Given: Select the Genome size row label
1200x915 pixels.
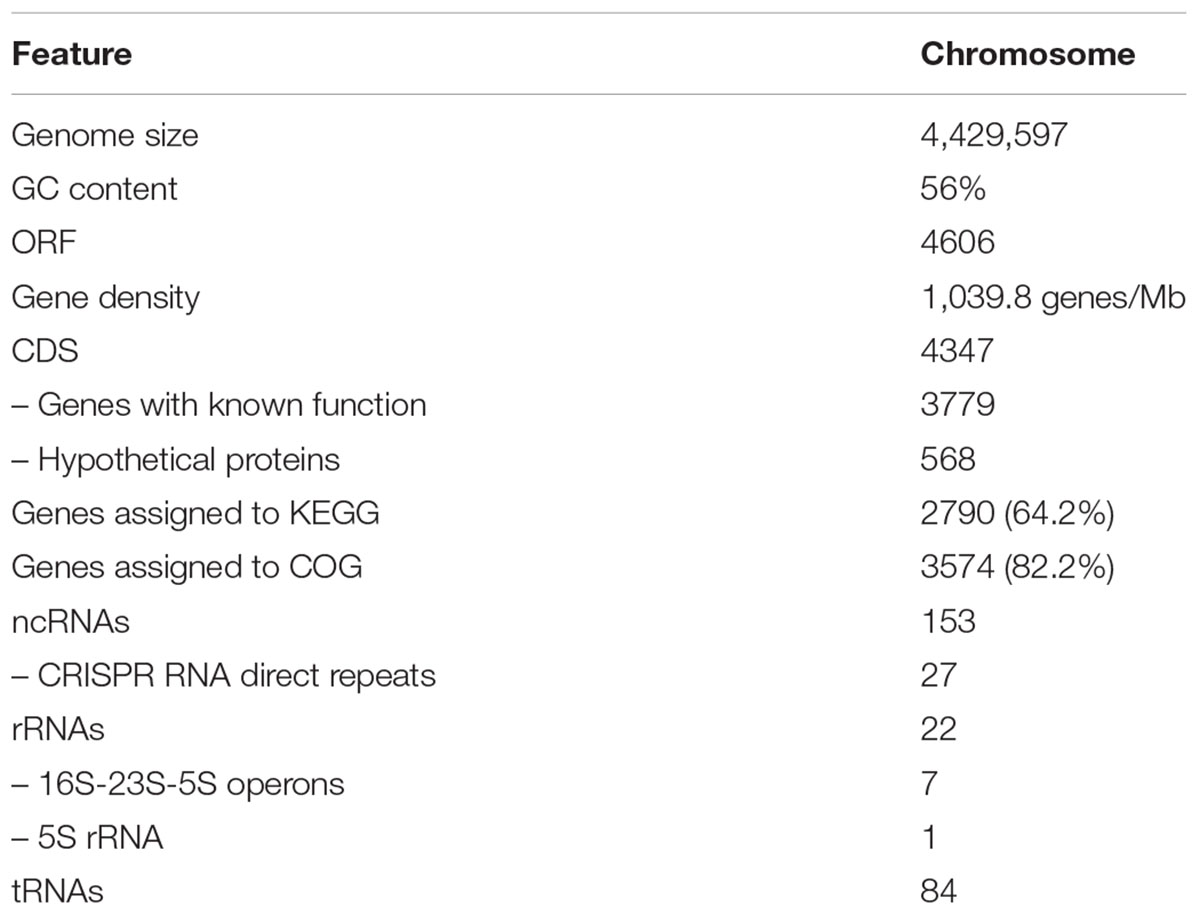Looking at the screenshot, I should pyautogui.click(x=105, y=135).
